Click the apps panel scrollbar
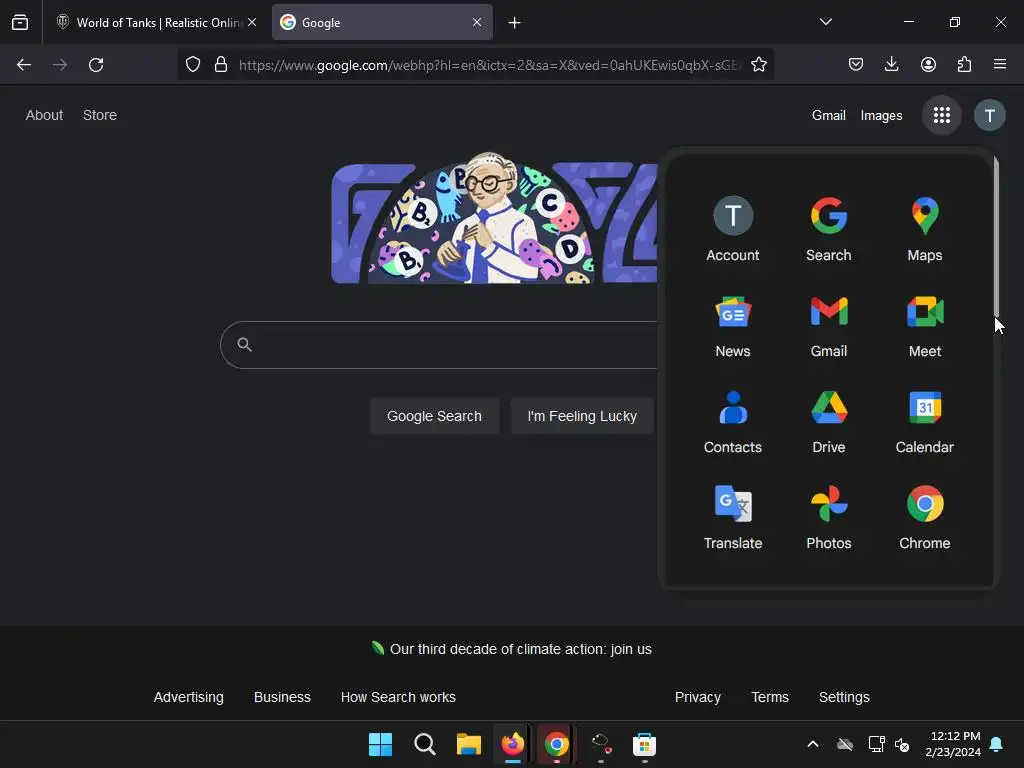The height and width of the screenshot is (768, 1024). coord(996,236)
